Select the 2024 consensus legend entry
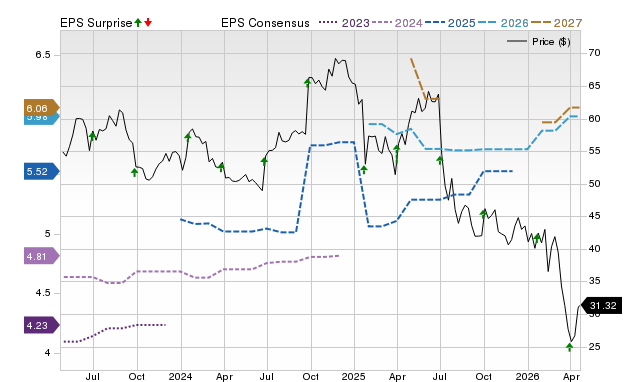 pos(397,23)
